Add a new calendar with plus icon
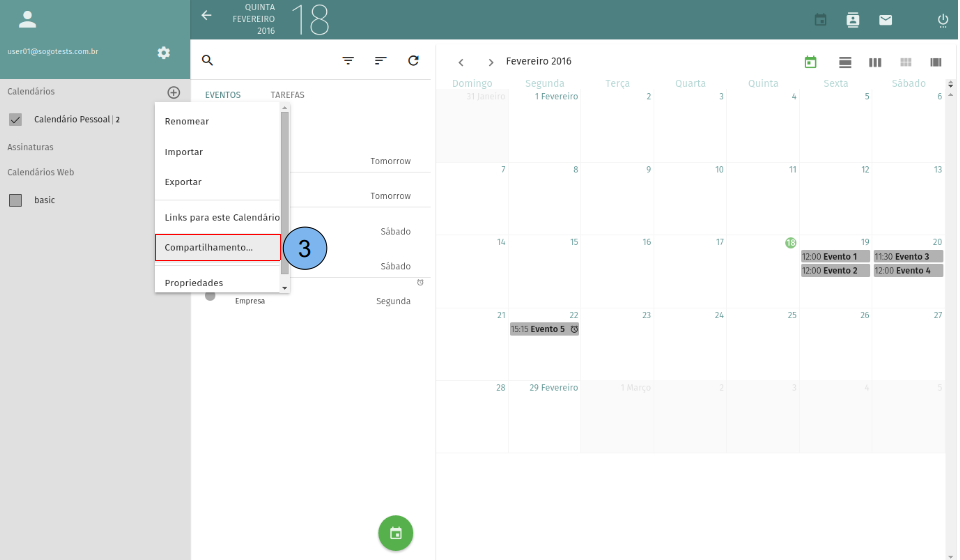 174,92
